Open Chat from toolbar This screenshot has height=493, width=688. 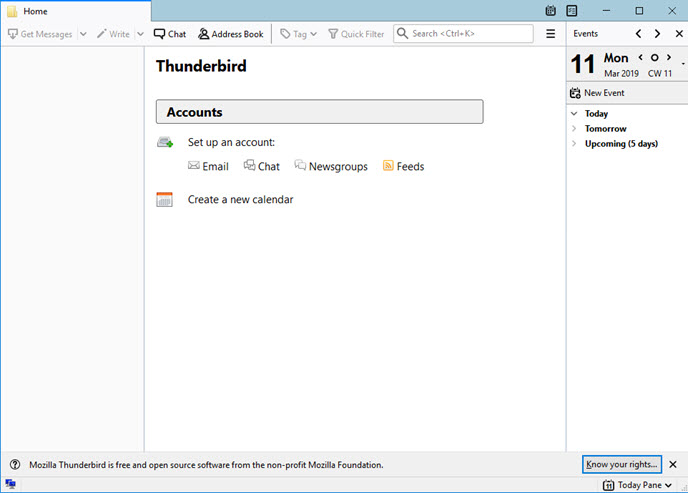coord(170,34)
